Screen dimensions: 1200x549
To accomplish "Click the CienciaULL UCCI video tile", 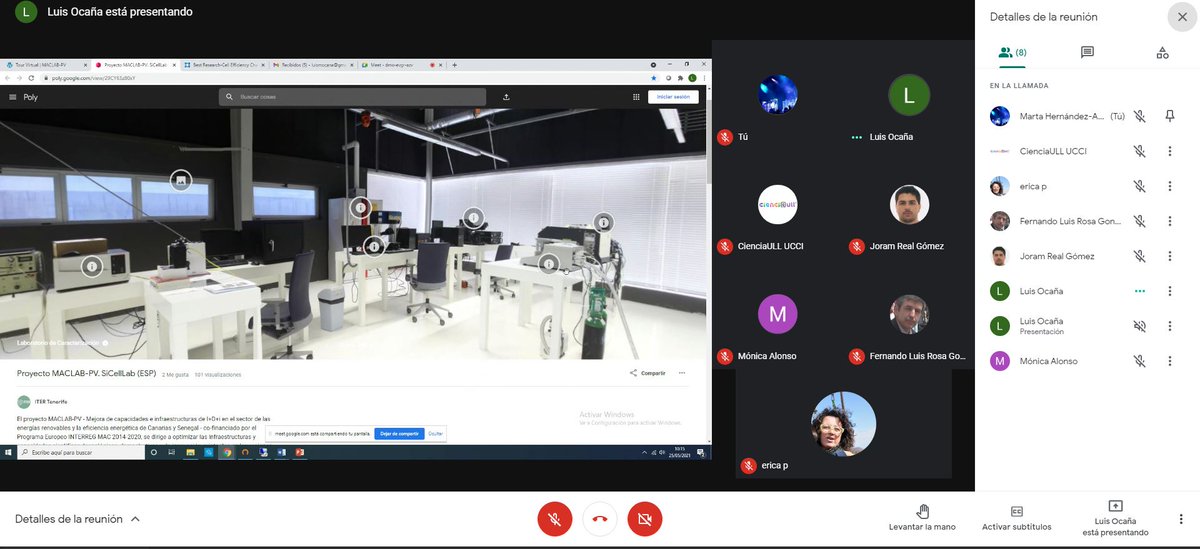I will pyautogui.click(x=777, y=207).
